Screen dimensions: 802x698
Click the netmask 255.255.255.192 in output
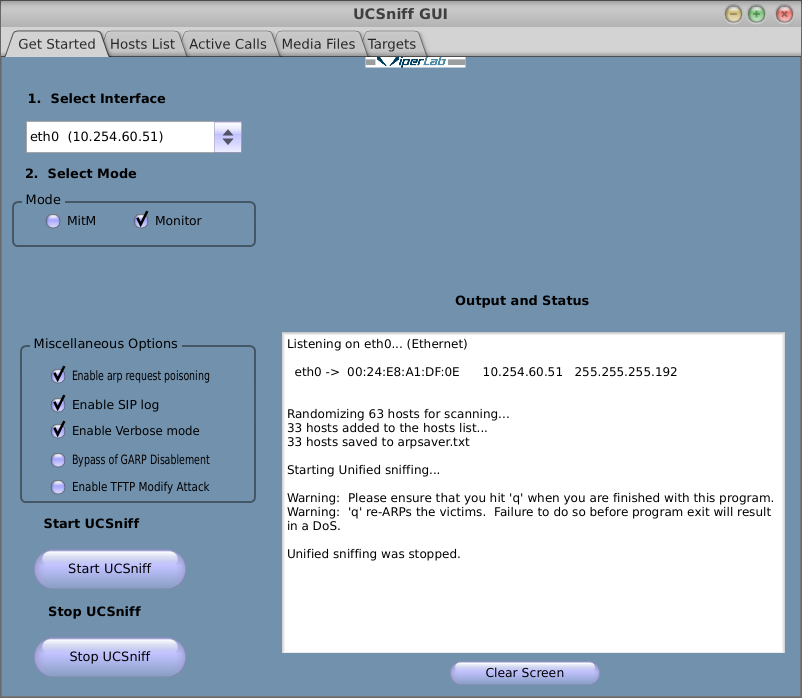click(x=626, y=372)
